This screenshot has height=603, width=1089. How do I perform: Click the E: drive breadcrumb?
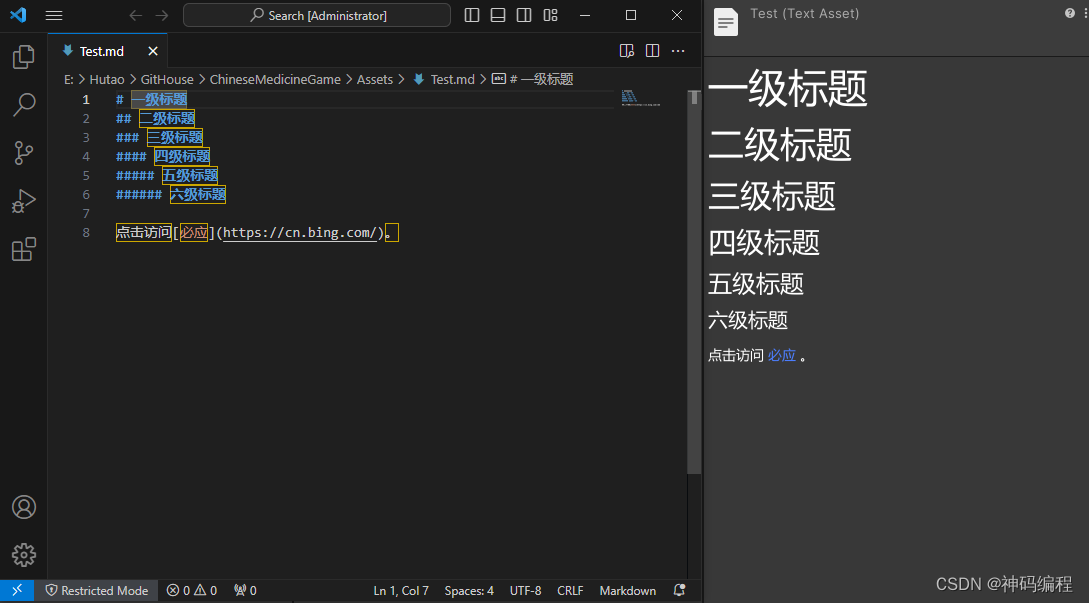[69, 79]
